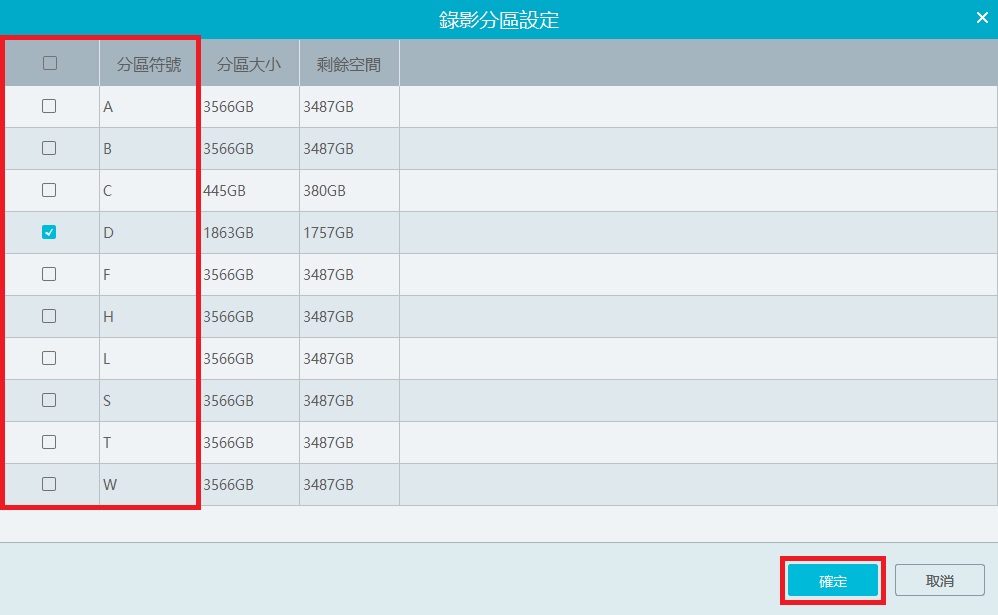Tick the checkbox for partition H
Viewport: 998px width, 615px height.
[49, 316]
